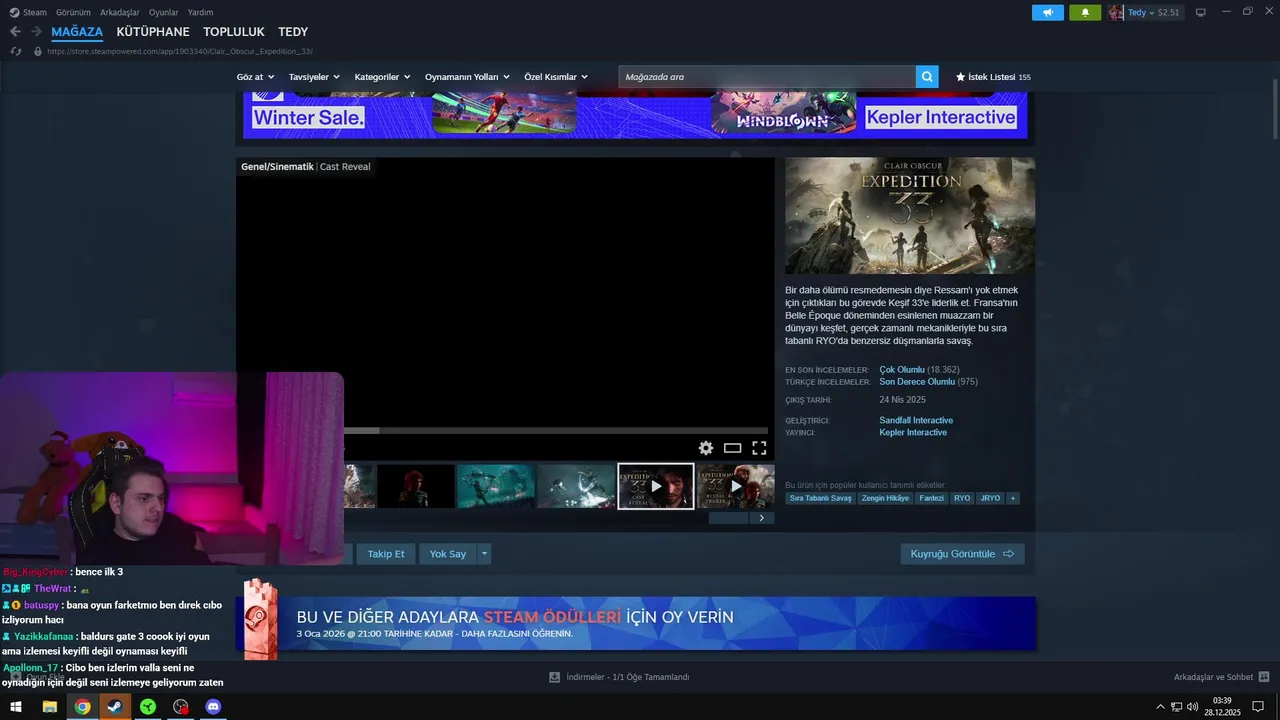Expand the Tavsiyeler dropdown
The width and height of the screenshot is (1280, 720).
[314, 77]
